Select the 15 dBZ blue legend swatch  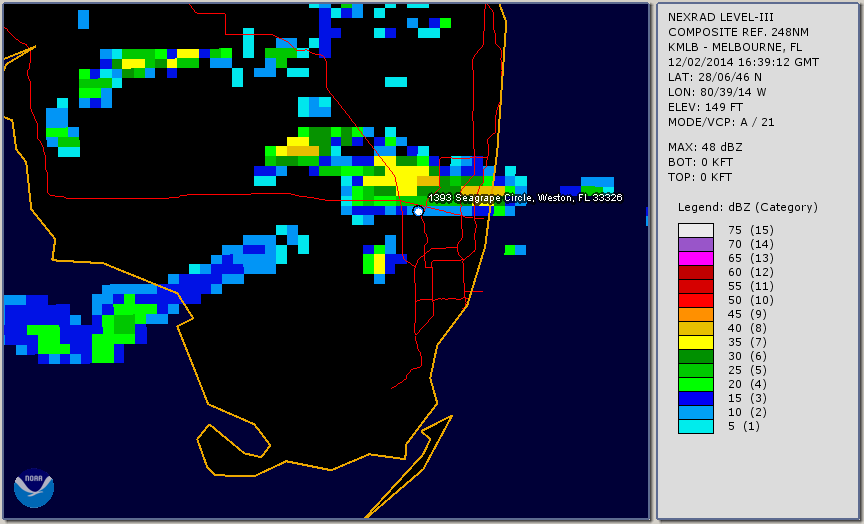(695, 398)
